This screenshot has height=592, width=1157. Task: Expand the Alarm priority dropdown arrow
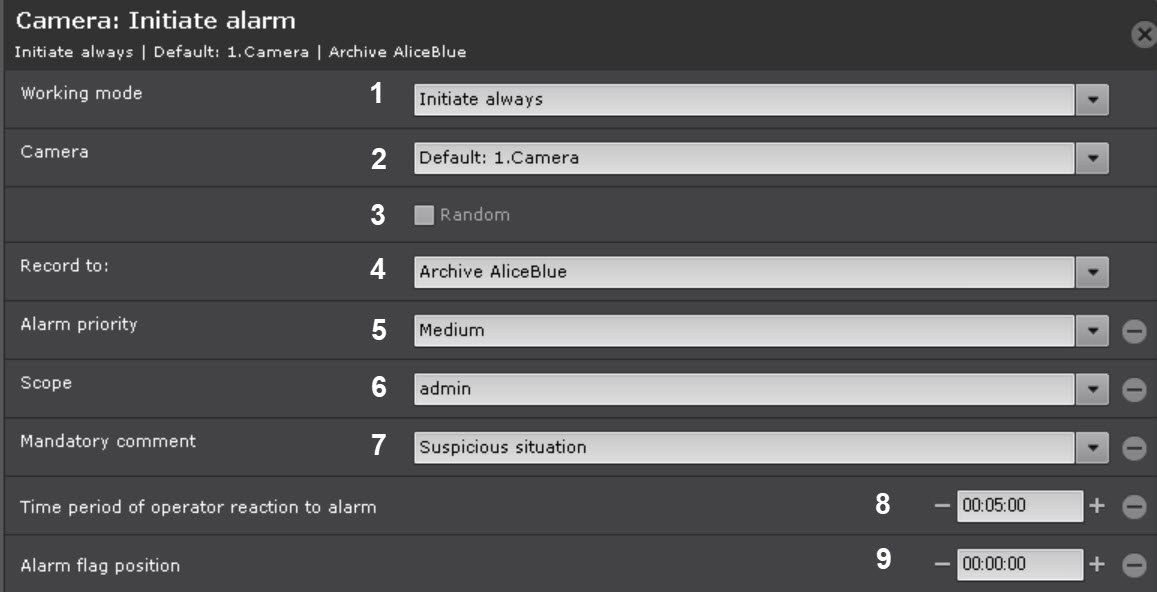click(x=1092, y=330)
